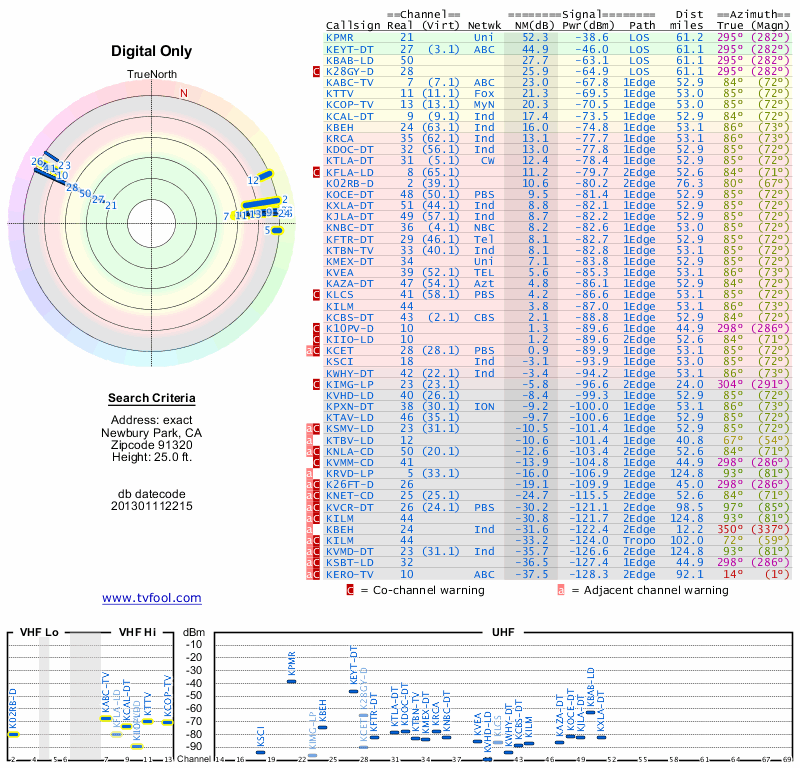
Task: Click the KPMR signal bar in UHF chart
Action: pos(292,680)
